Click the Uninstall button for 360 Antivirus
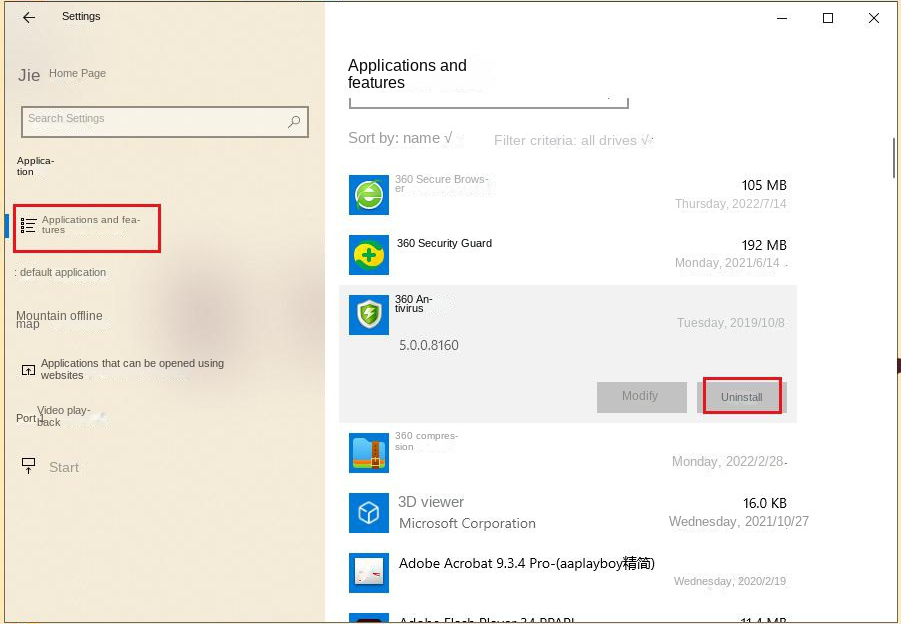 pyautogui.click(x=741, y=396)
